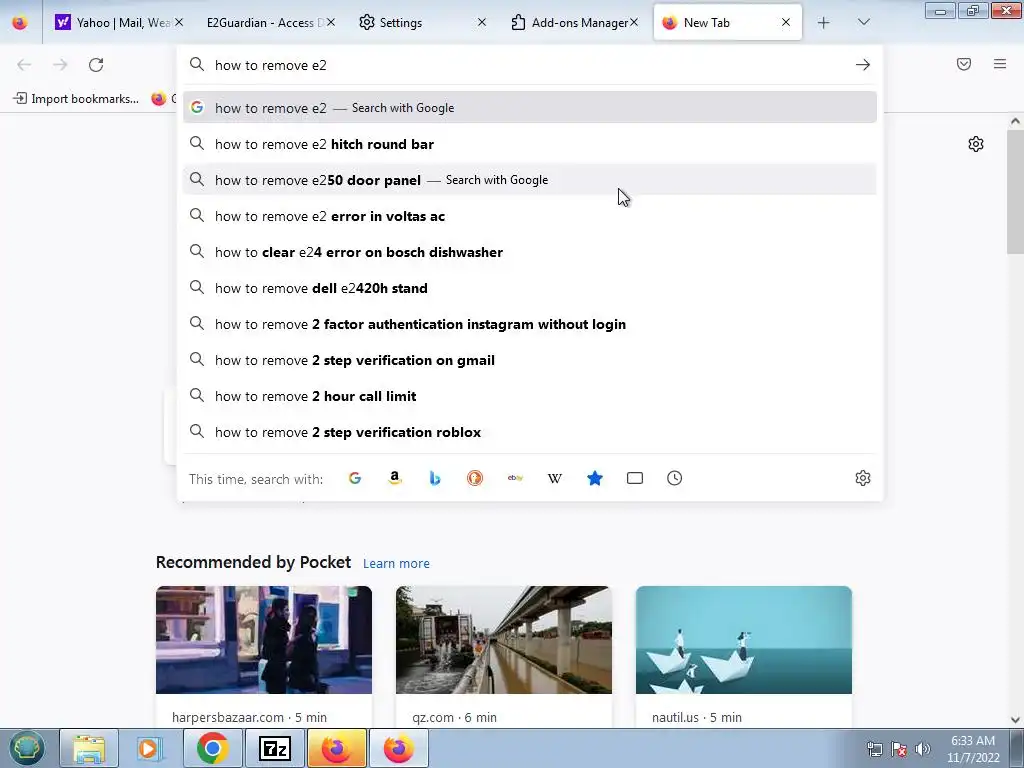The image size is (1024, 768).
Task: Open a new tab with the plus button
Action: [x=824, y=23]
